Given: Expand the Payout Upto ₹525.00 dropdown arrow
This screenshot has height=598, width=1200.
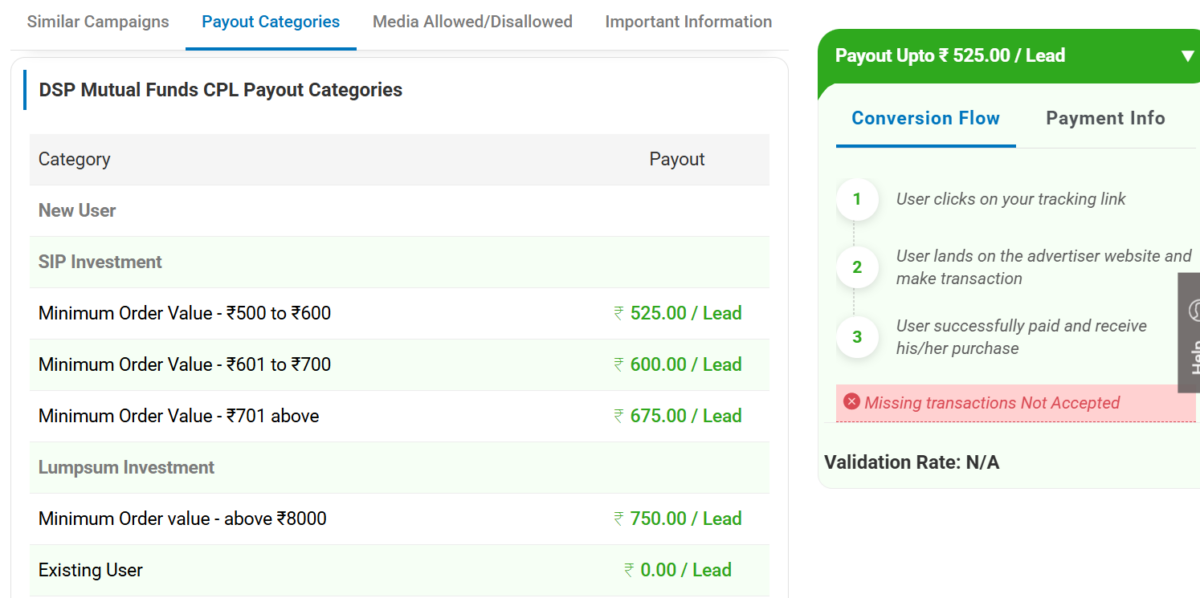Looking at the screenshot, I should click(1187, 56).
